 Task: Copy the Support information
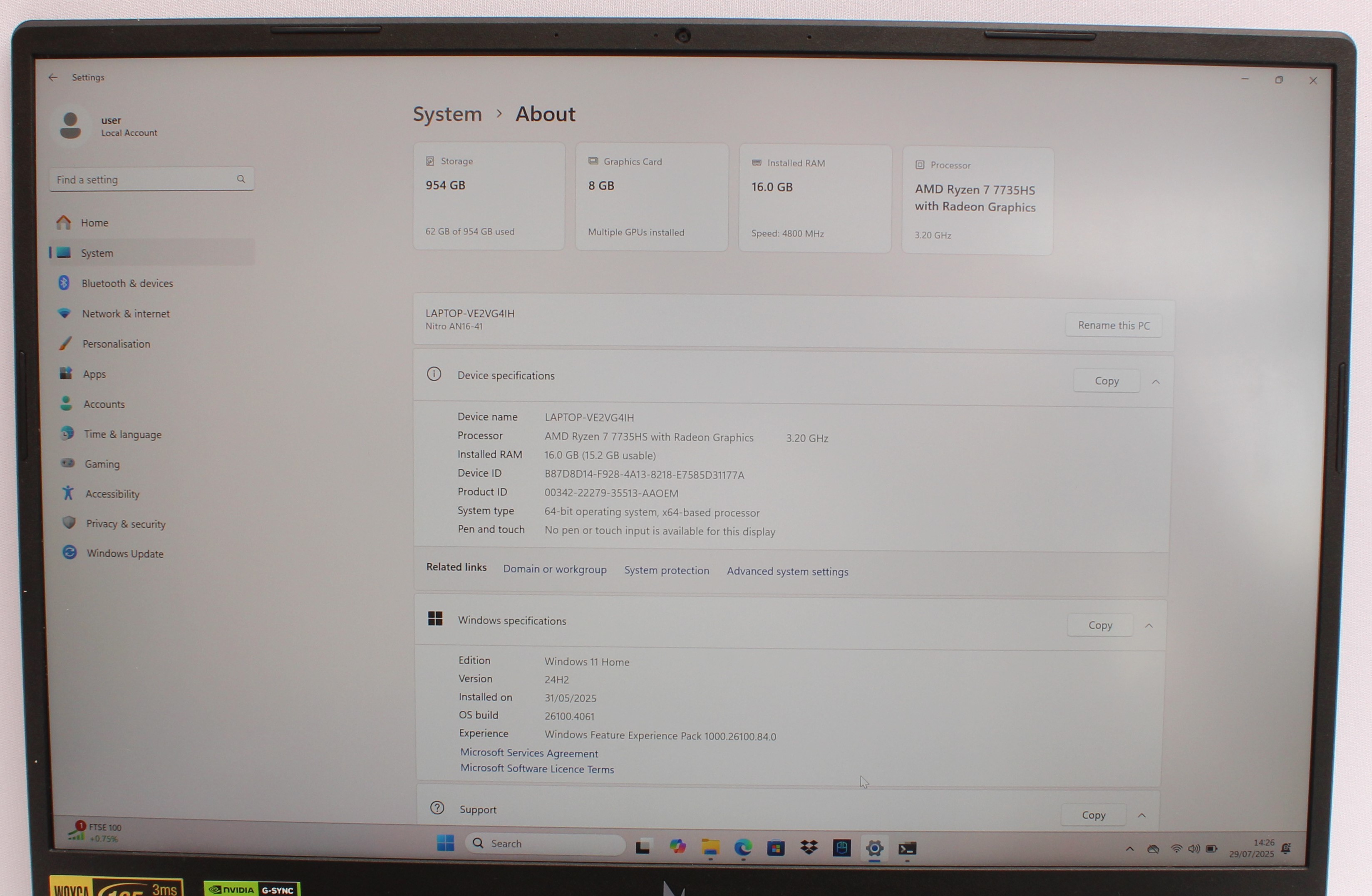pos(1094,815)
